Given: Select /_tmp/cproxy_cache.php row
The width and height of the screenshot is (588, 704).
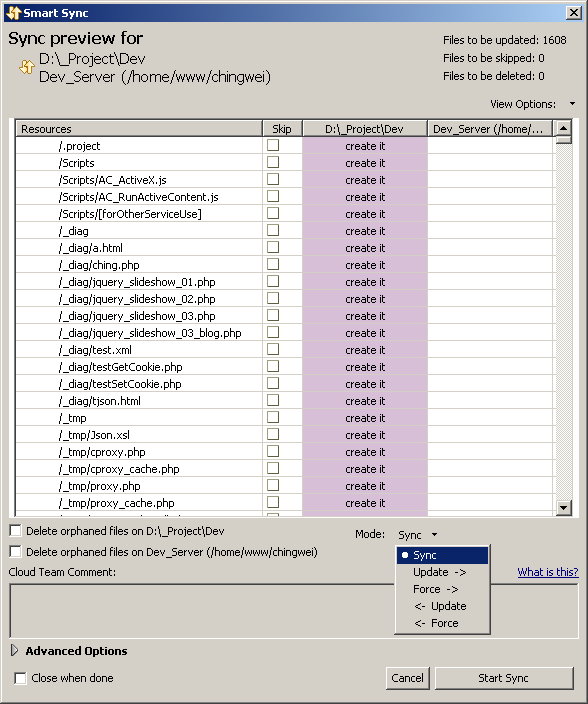Looking at the screenshot, I should (x=285, y=469).
